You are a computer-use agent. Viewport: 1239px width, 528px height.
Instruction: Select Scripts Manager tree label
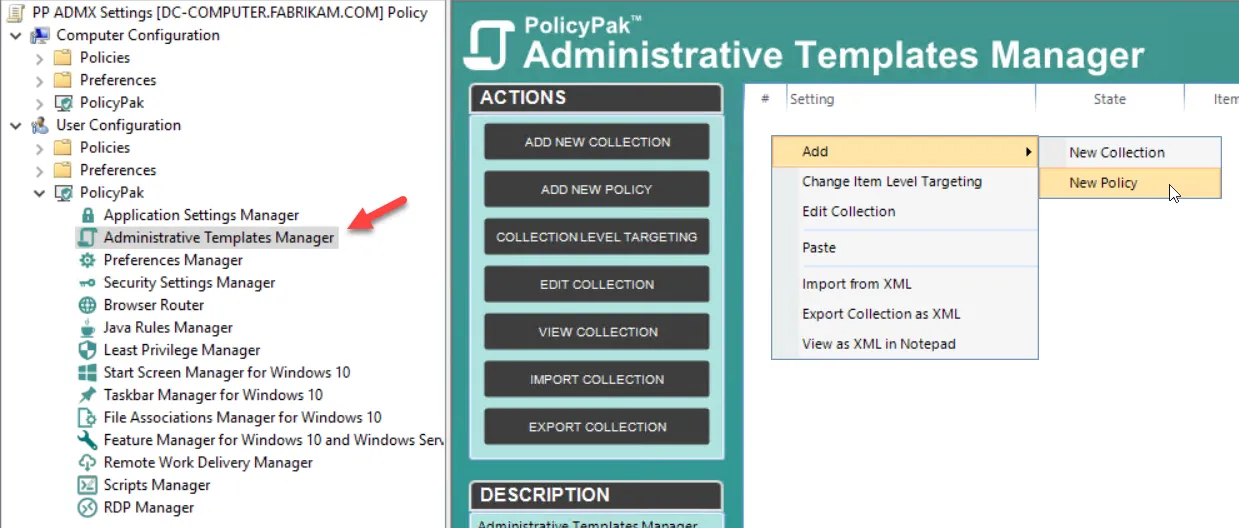157,485
